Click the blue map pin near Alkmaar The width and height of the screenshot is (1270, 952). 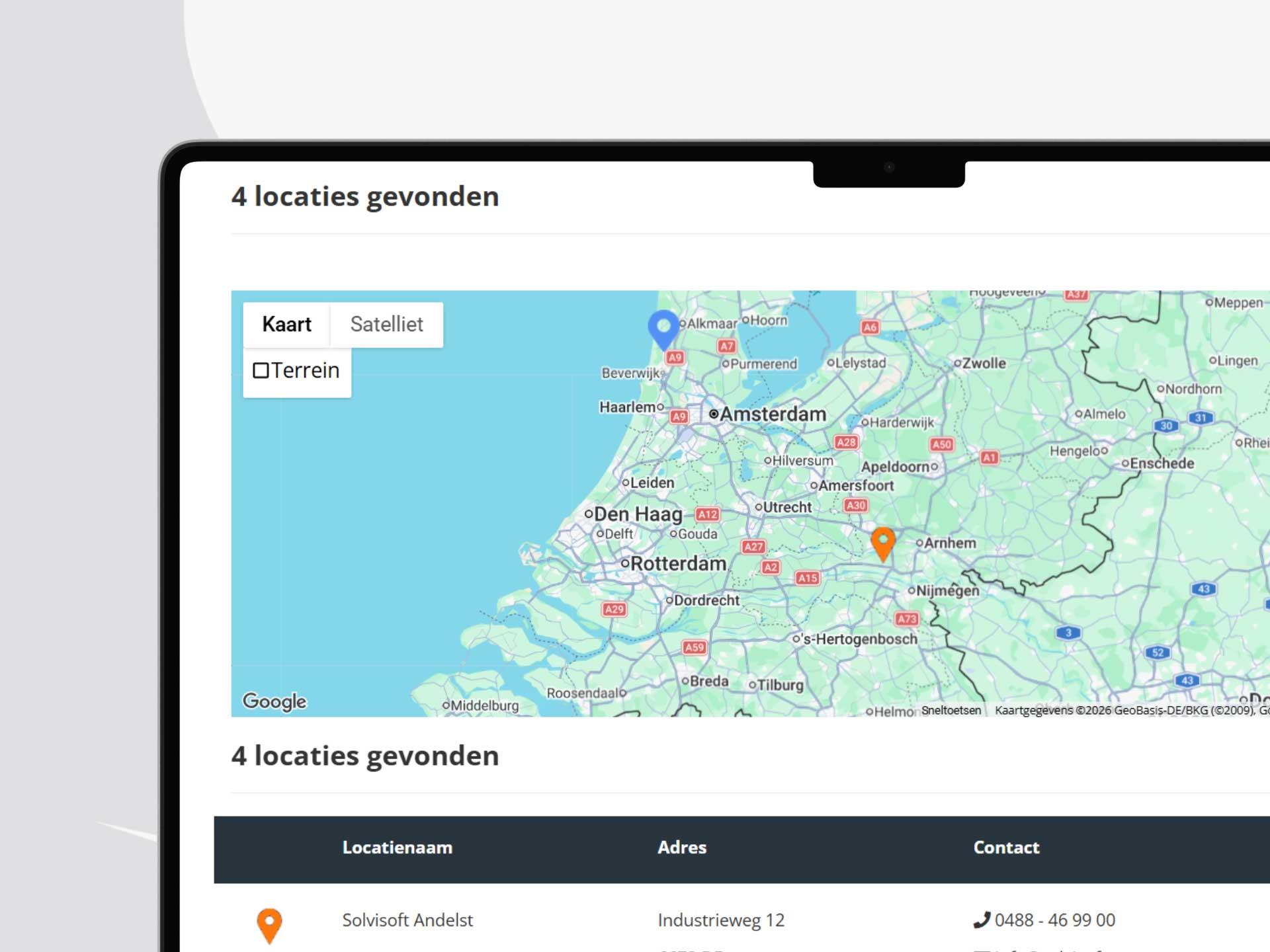663,330
